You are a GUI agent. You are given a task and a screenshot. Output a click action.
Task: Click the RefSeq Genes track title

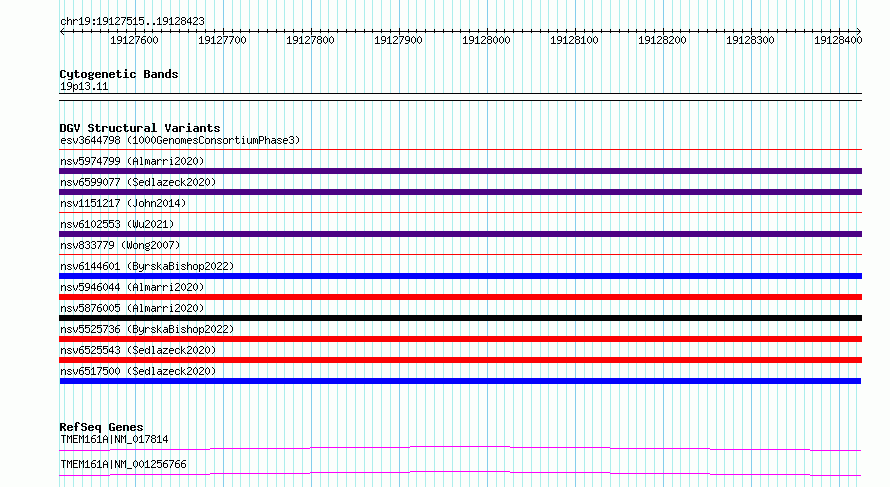pyautogui.click(x=101, y=427)
